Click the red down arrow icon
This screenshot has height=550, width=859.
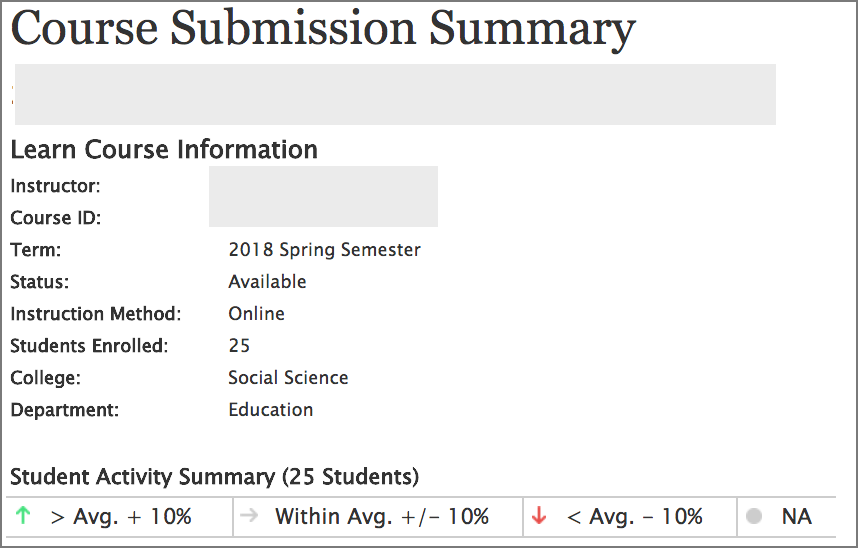tap(539, 515)
